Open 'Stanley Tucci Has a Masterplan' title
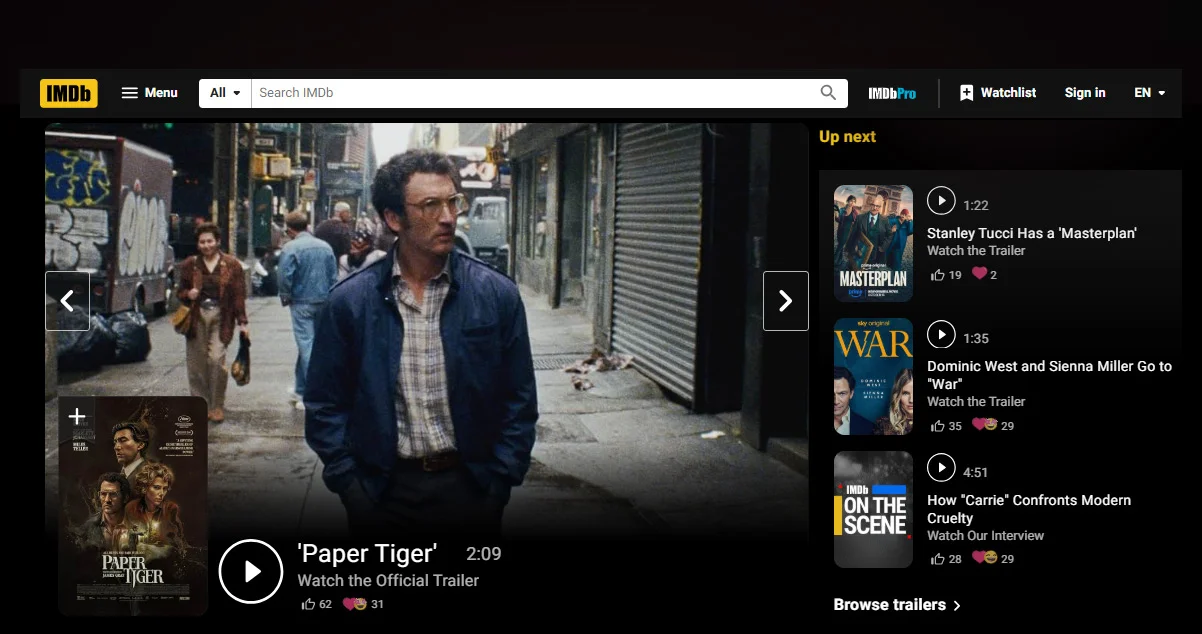Viewport: 1202px width, 634px height. point(1032,233)
